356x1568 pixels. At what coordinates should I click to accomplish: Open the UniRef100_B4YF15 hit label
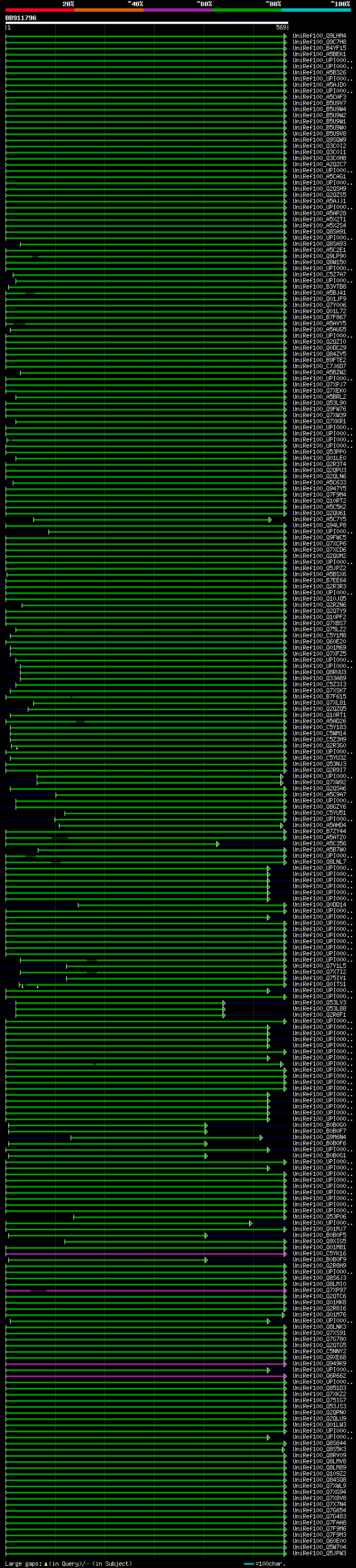(x=319, y=48)
